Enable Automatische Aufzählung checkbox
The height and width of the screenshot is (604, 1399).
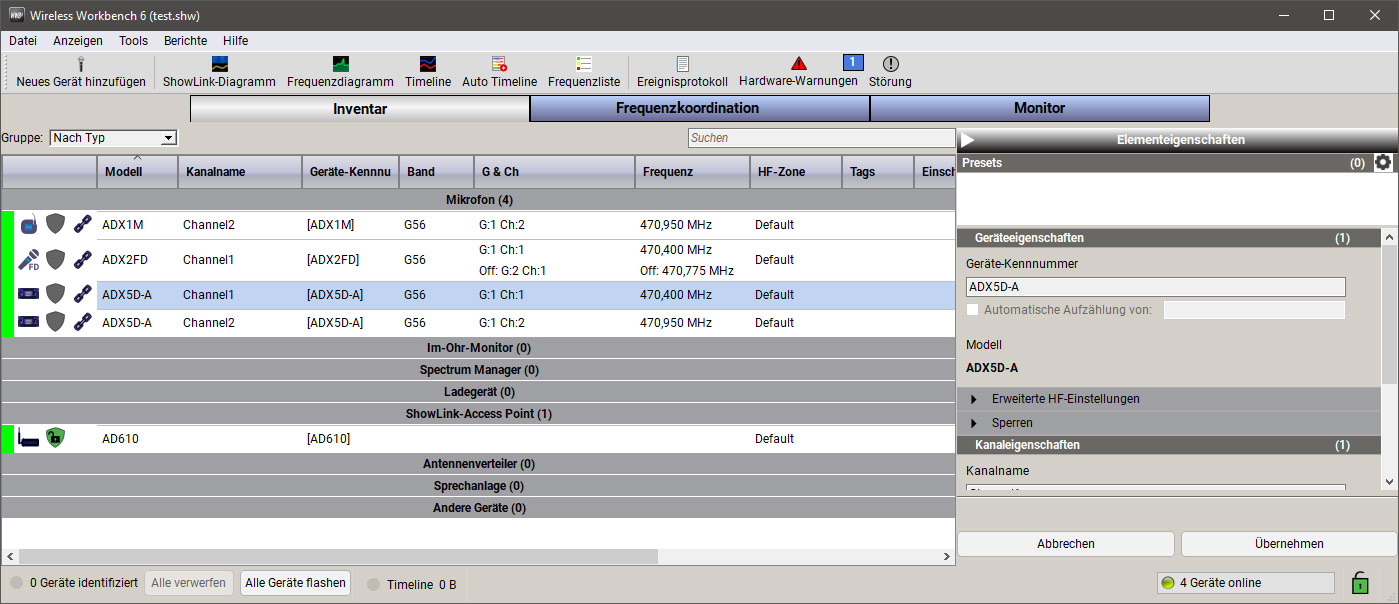click(973, 310)
